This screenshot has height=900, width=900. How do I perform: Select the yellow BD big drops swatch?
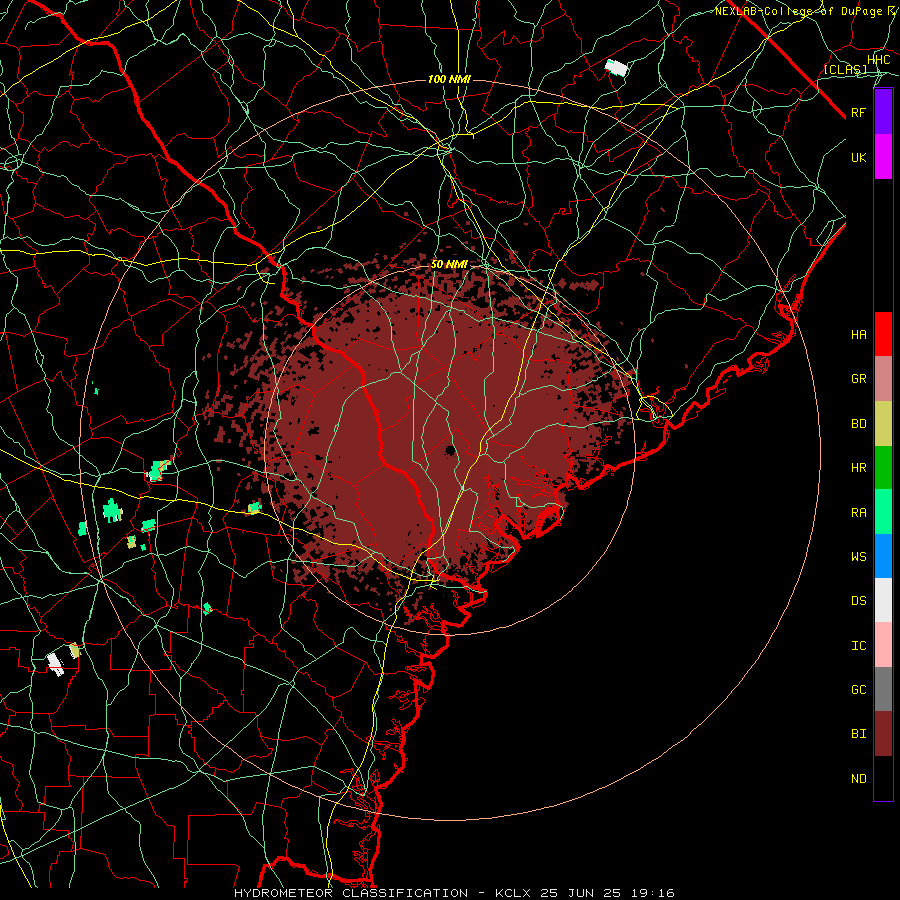[883, 423]
